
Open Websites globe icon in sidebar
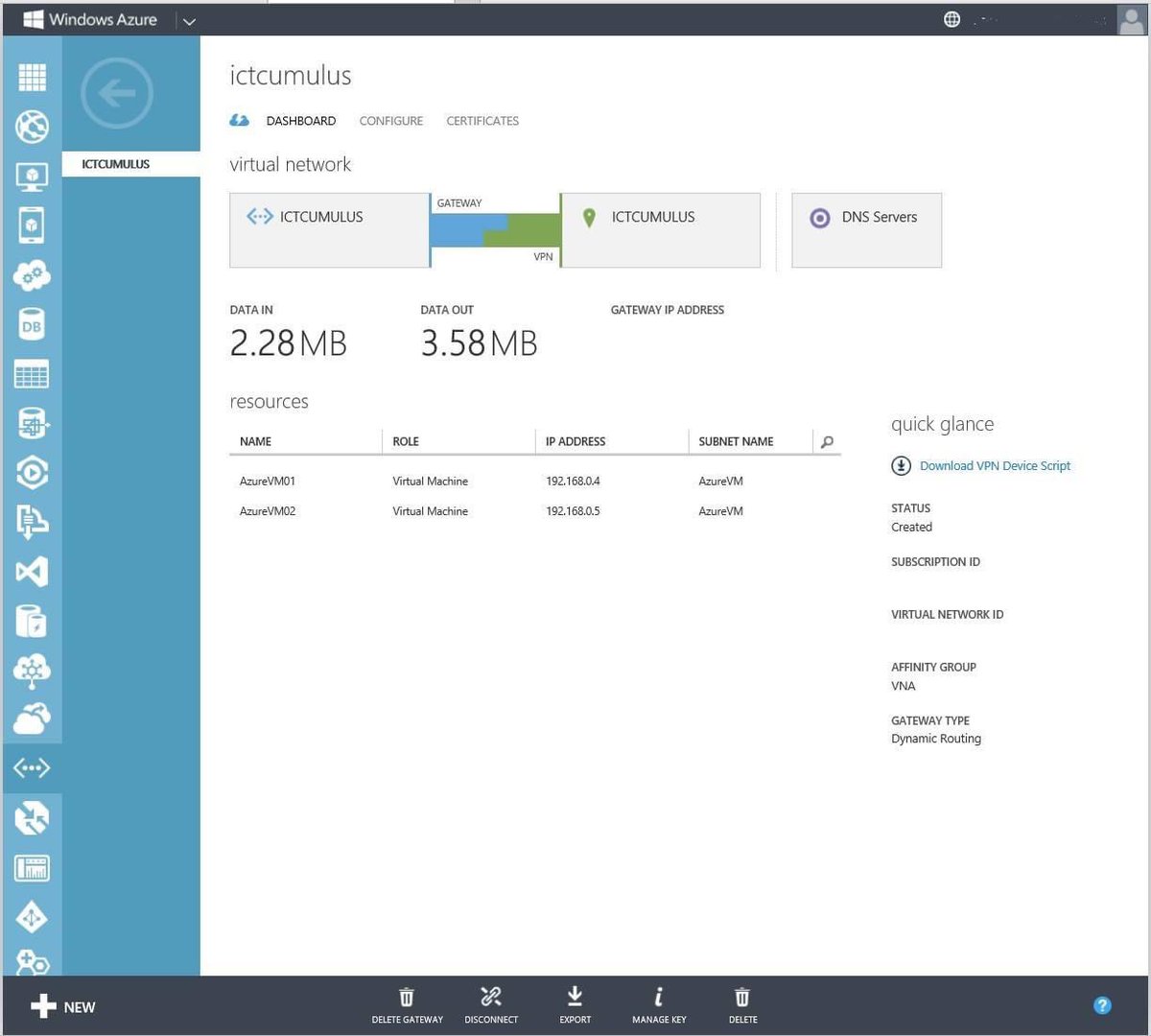[32, 127]
